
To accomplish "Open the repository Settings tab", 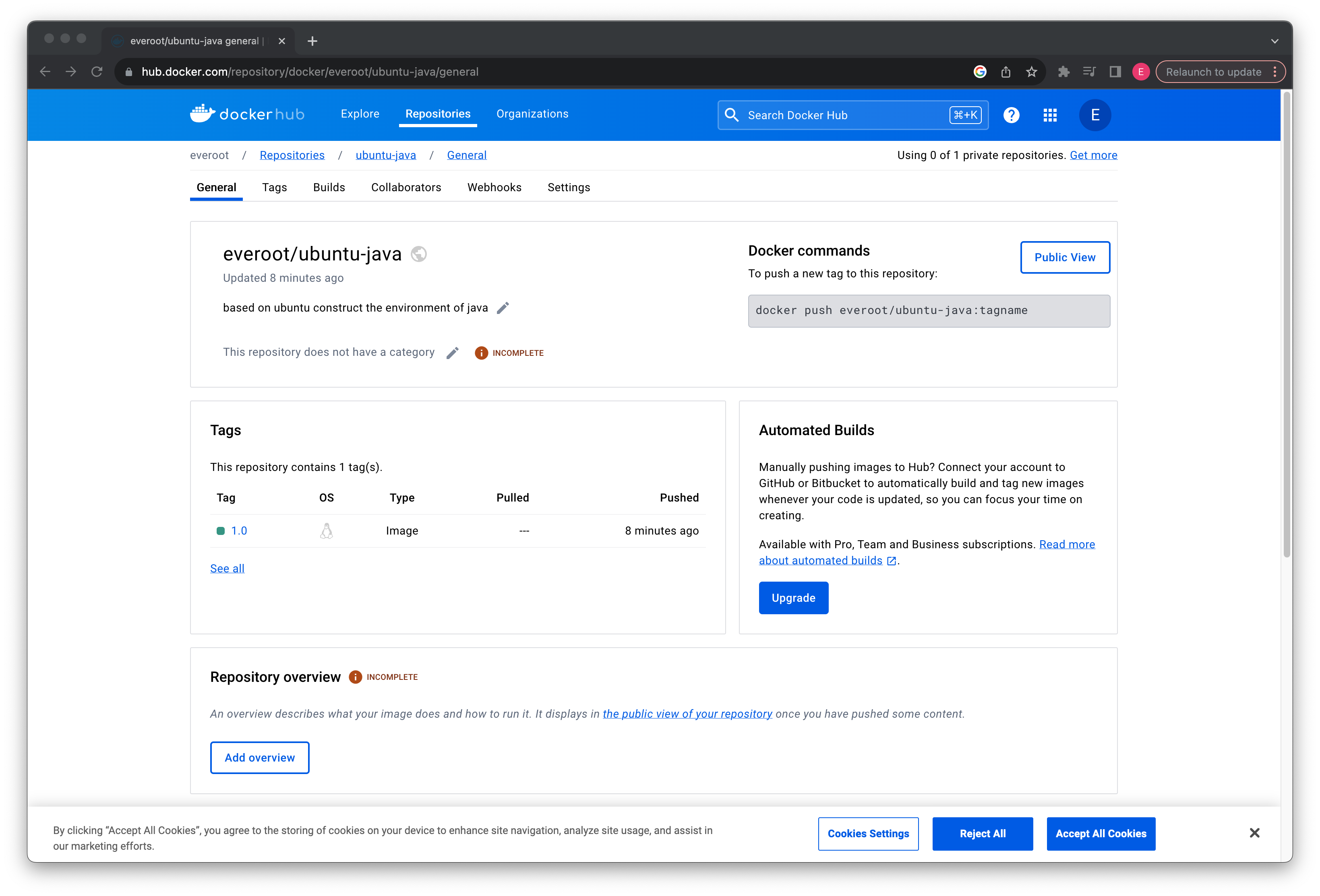I will click(569, 188).
